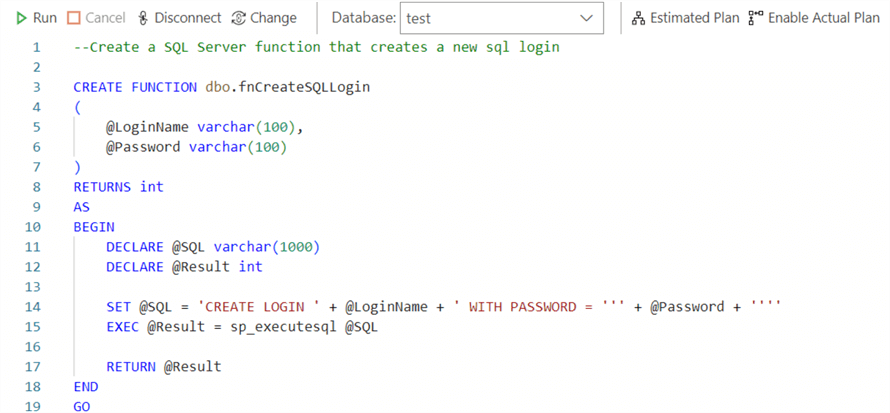The image size is (890, 413).
Task: Click line number 14 in the gutter
Action: [x=34, y=307]
